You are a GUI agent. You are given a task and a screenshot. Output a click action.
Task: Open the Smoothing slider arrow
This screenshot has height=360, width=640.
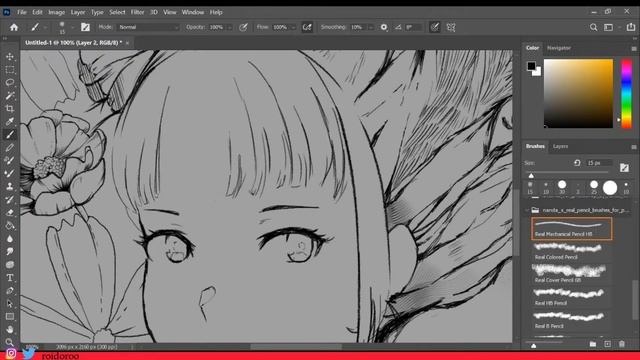point(370,27)
